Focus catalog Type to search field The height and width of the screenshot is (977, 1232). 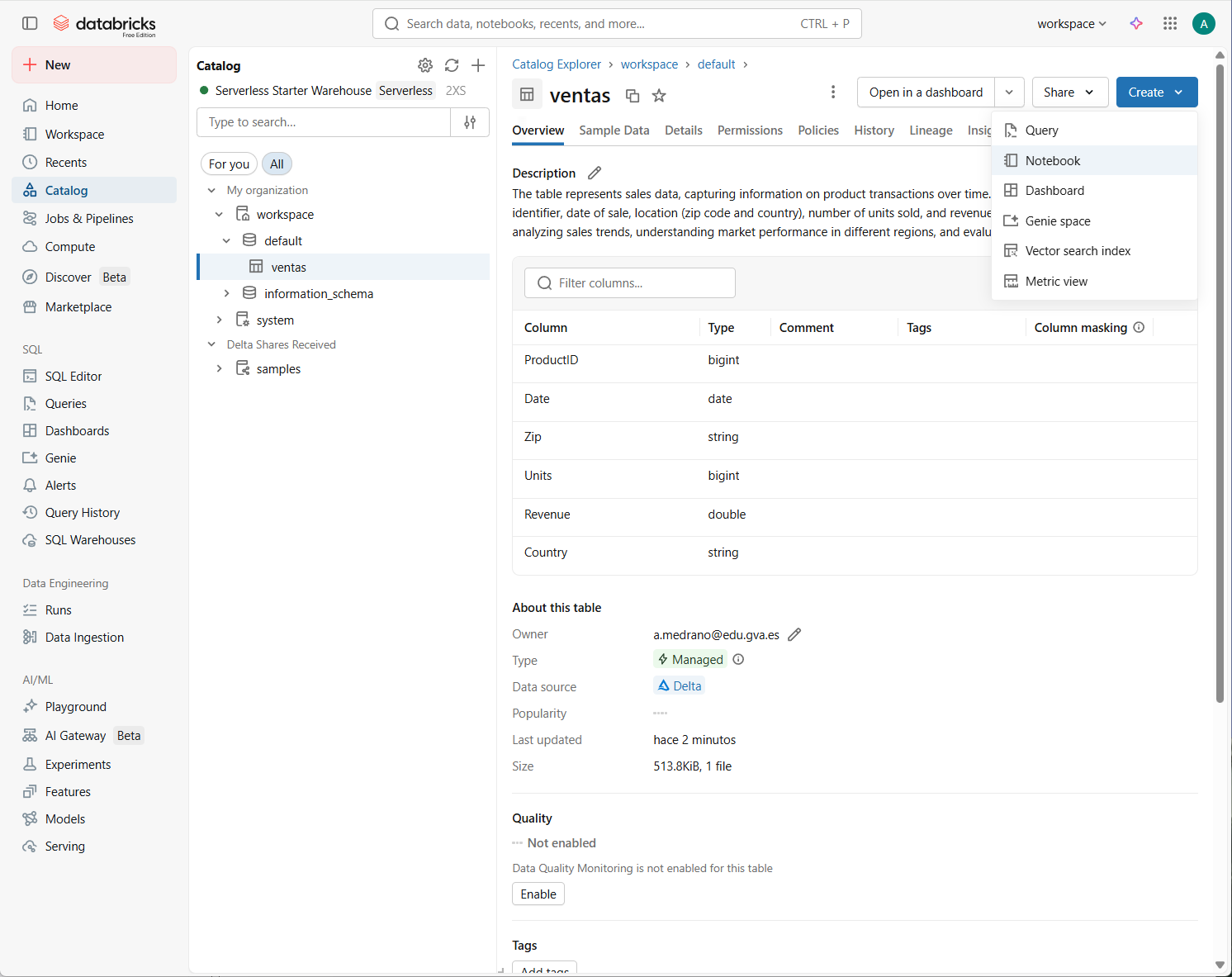[x=324, y=122]
